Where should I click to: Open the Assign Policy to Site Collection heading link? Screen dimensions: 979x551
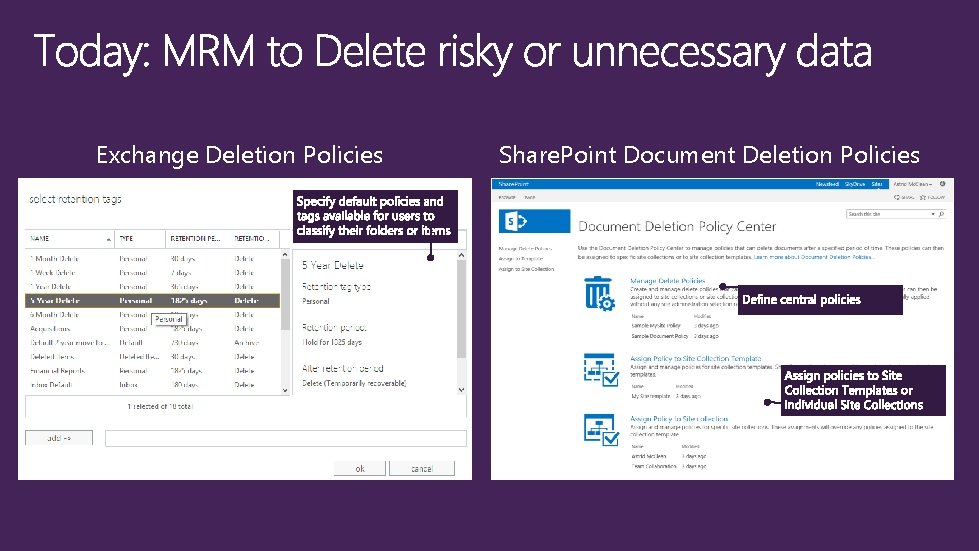[679, 419]
